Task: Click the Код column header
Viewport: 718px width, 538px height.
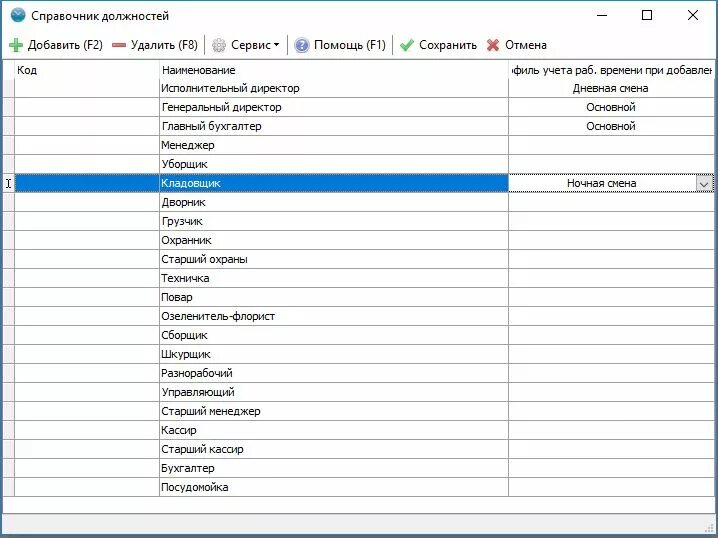Action: tap(87, 70)
